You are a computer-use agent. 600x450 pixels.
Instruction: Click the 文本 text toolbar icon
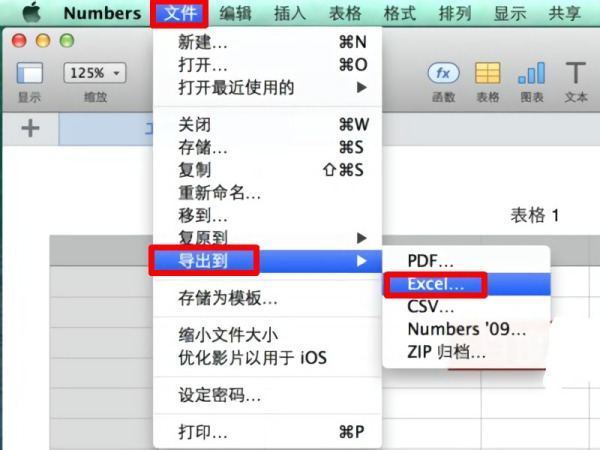(576, 73)
